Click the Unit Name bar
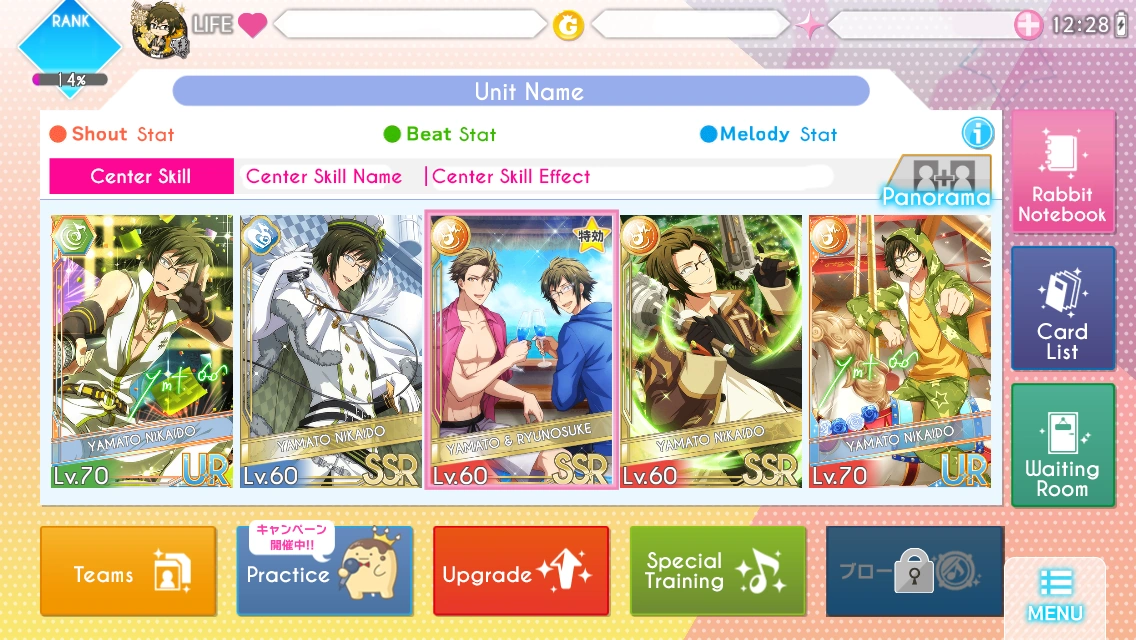This screenshot has height=640, width=1136. click(x=521, y=91)
